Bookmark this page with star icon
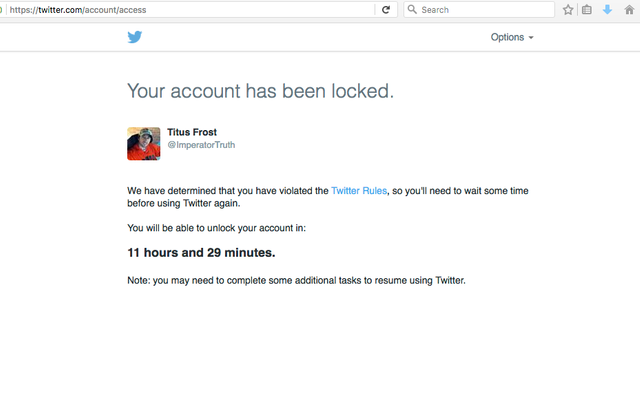Image resolution: width=640 pixels, height=409 pixels. click(568, 10)
